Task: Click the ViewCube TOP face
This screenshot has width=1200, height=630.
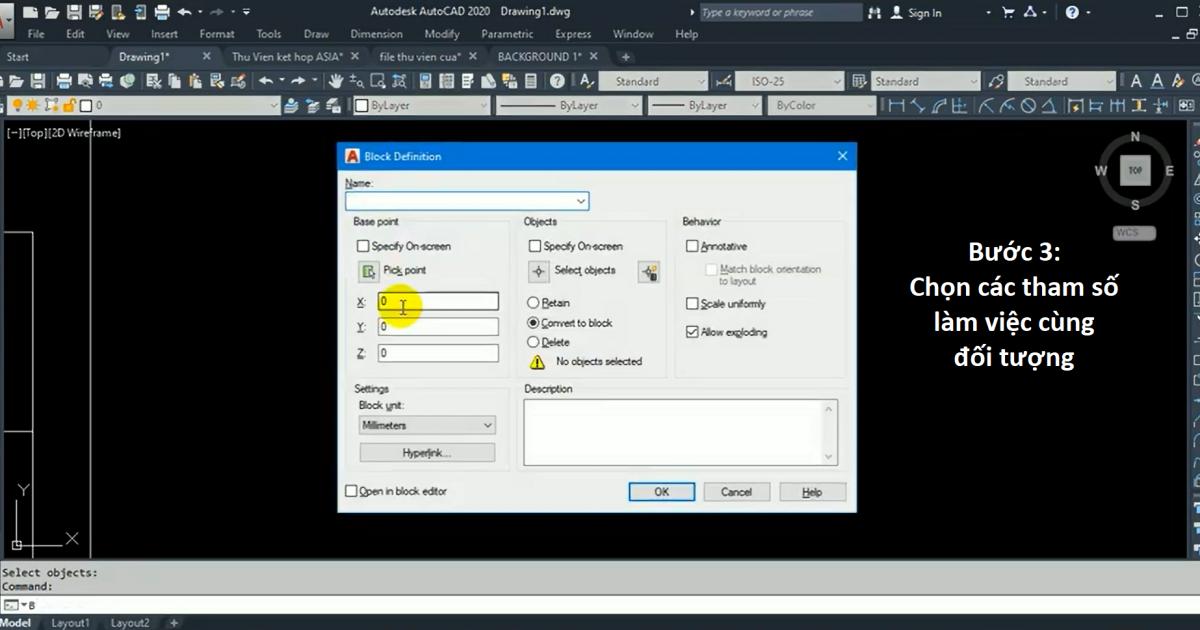Action: pyautogui.click(x=1135, y=170)
